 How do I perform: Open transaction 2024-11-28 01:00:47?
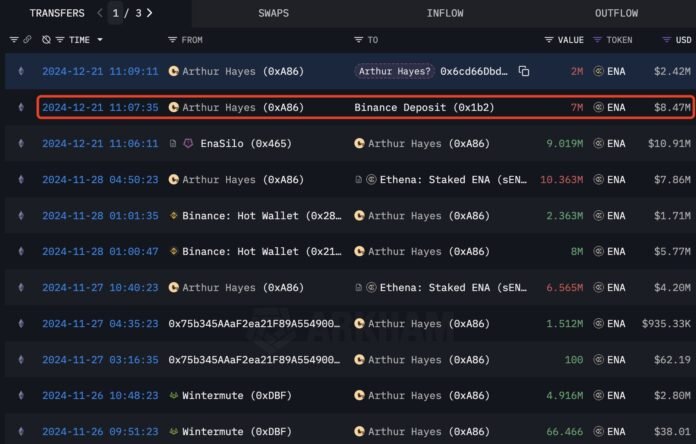100,252
